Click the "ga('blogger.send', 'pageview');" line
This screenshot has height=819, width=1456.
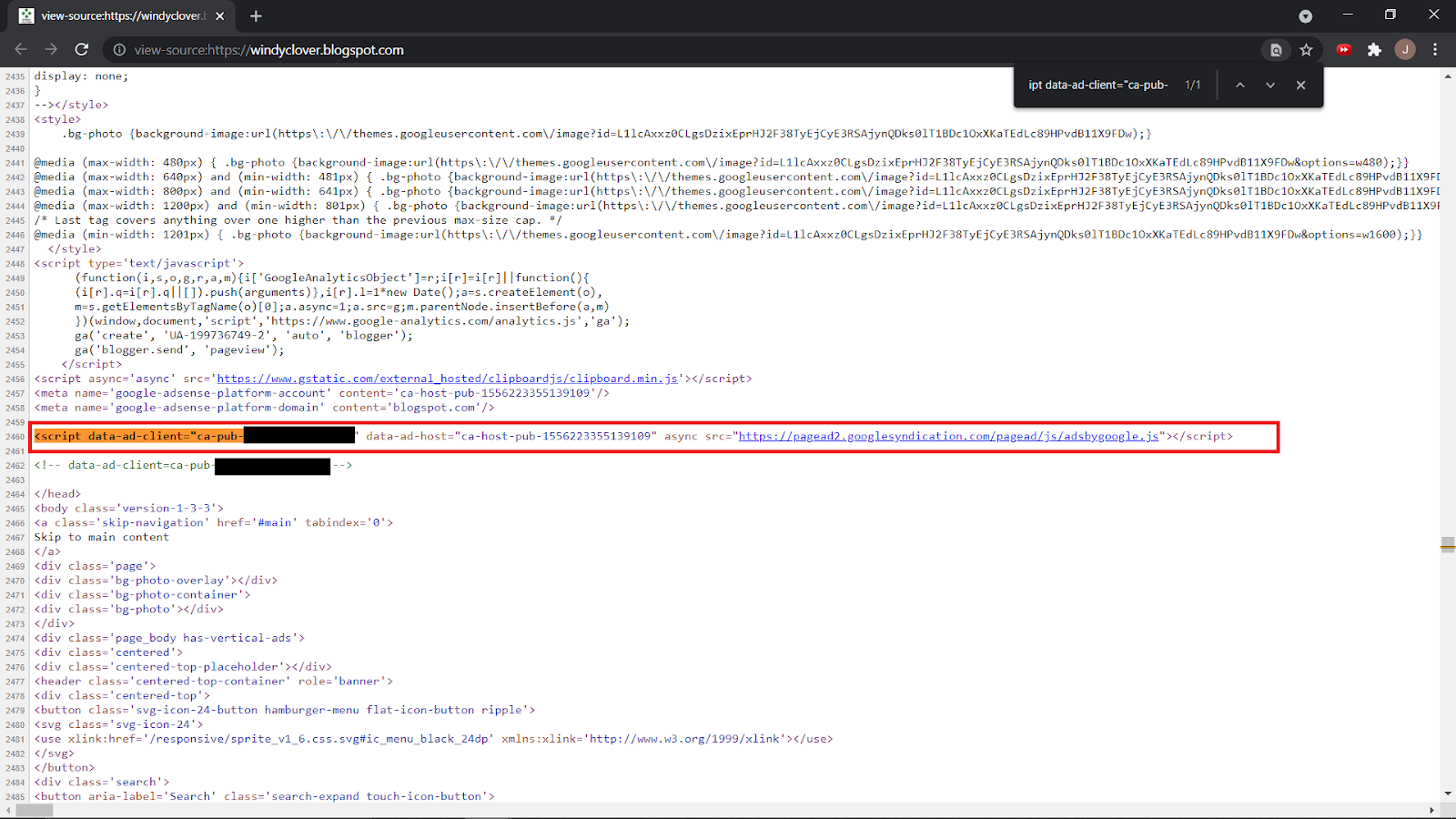pos(179,349)
